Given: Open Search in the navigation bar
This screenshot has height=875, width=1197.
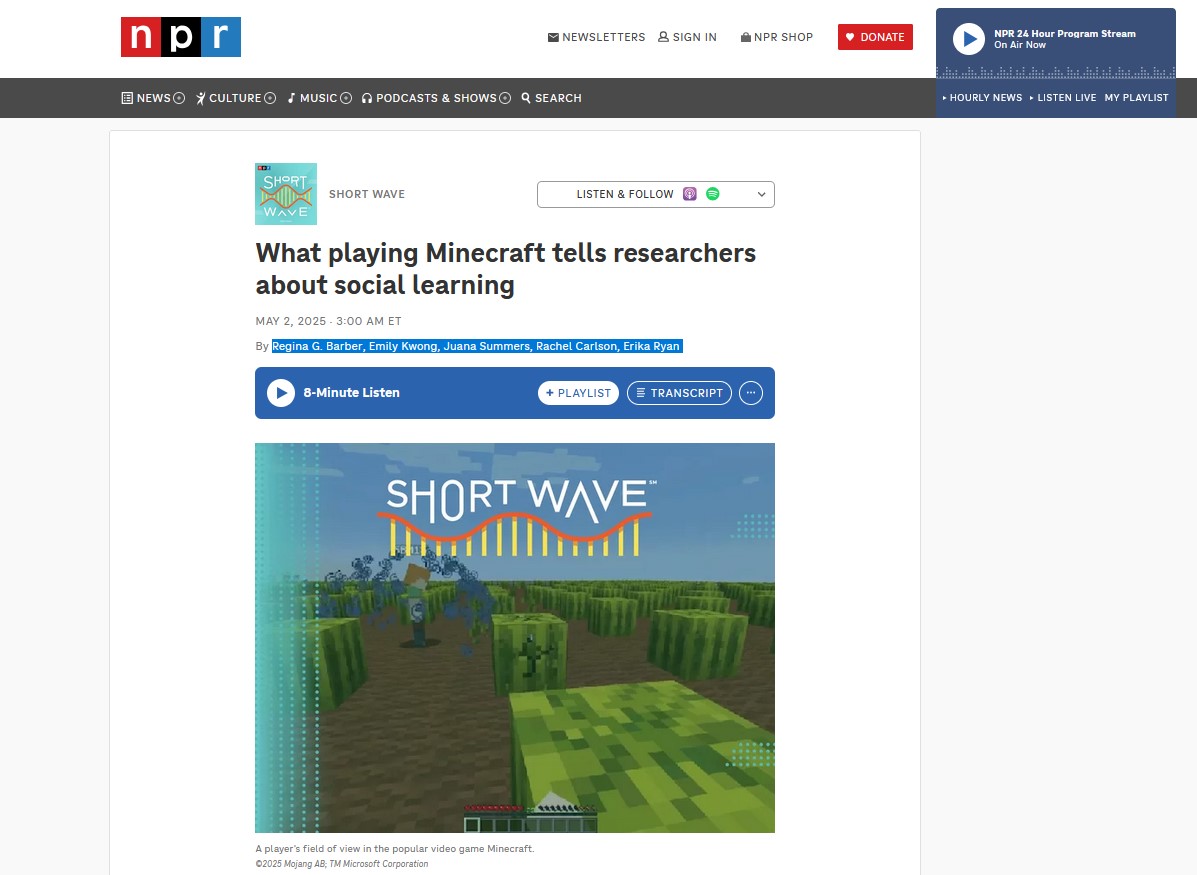Looking at the screenshot, I should coord(551,98).
